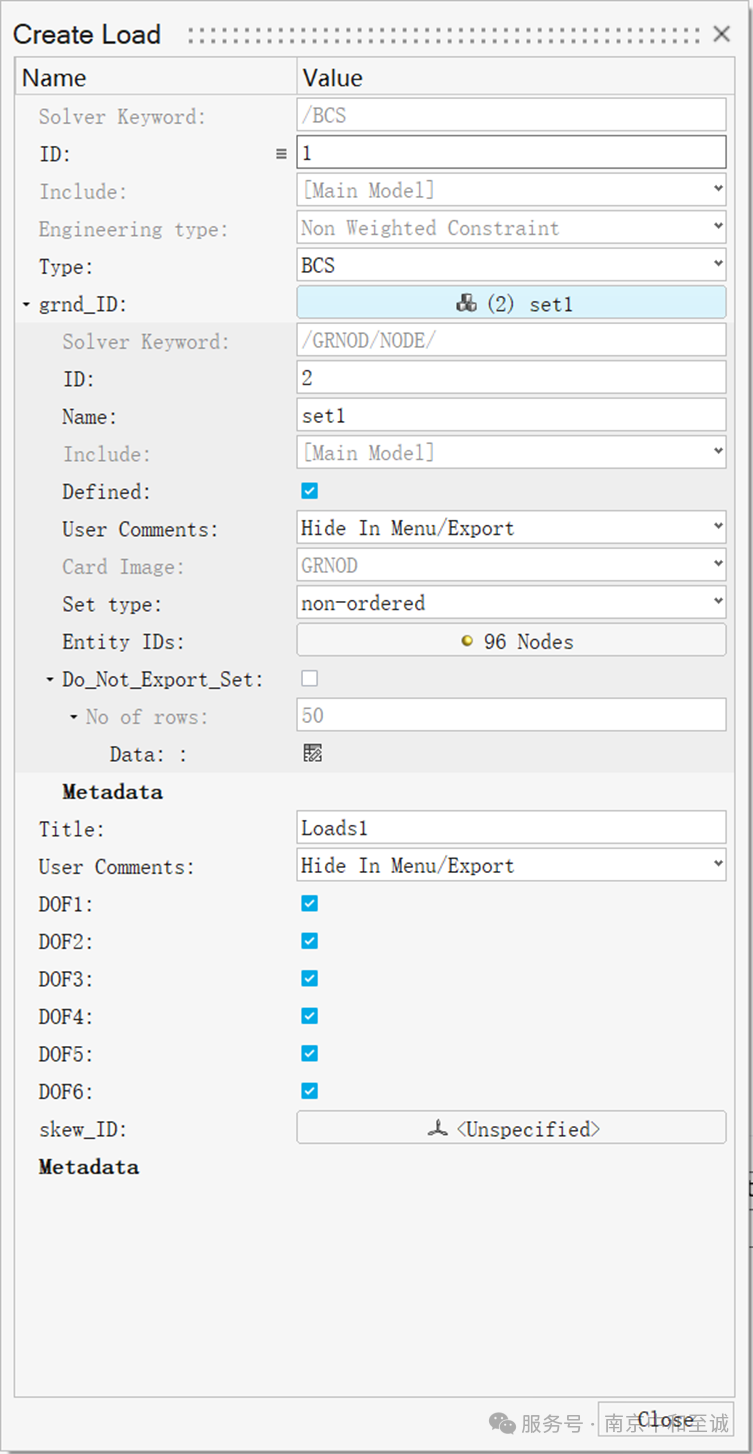Viewport: 753px width, 1454px height.
Task: Click the No of rows field showing 50
Action: pyautogui.click(x=512, y=715)
